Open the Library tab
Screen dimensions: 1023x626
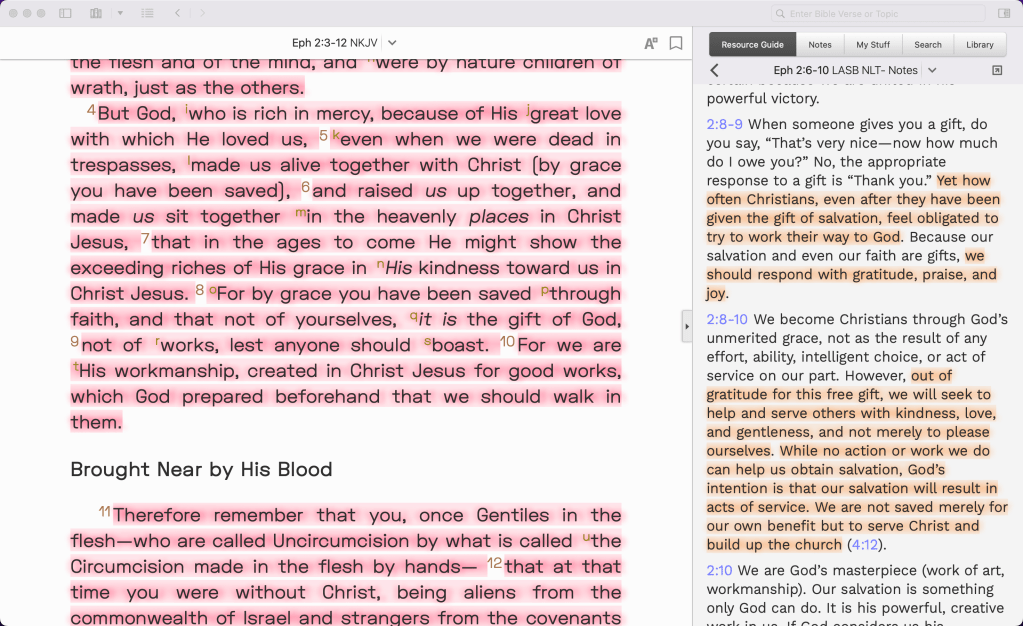tap(980, 45)
